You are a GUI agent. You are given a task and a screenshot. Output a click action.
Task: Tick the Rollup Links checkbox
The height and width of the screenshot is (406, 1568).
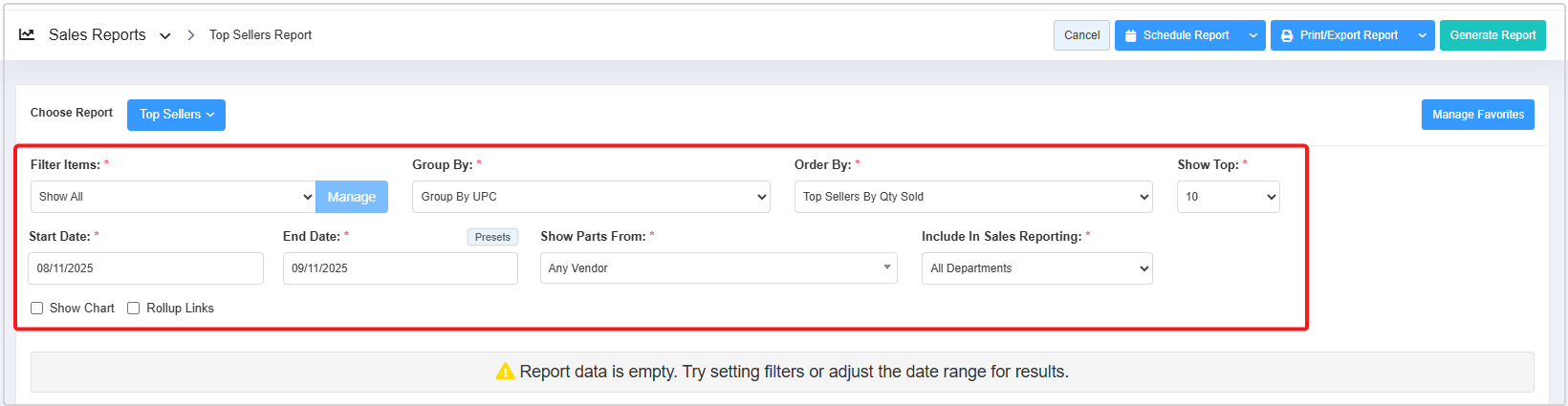pos(134,309)
